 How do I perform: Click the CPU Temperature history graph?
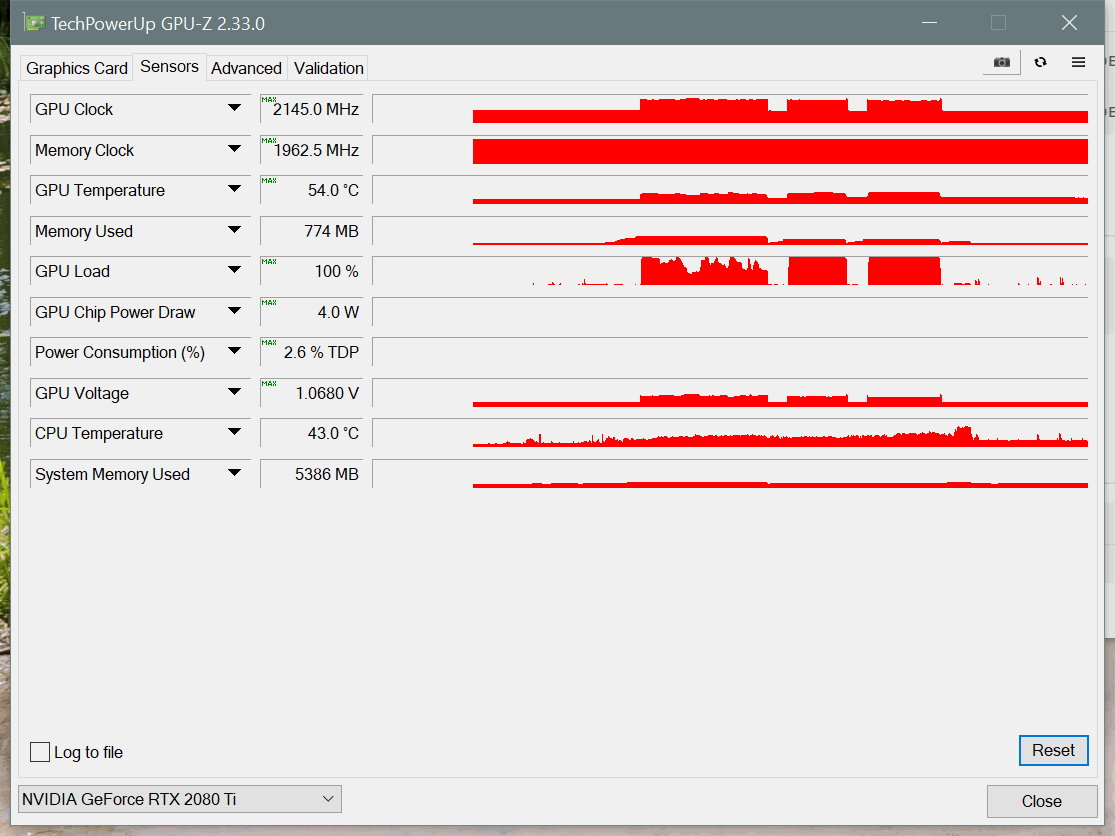[730, 433]
